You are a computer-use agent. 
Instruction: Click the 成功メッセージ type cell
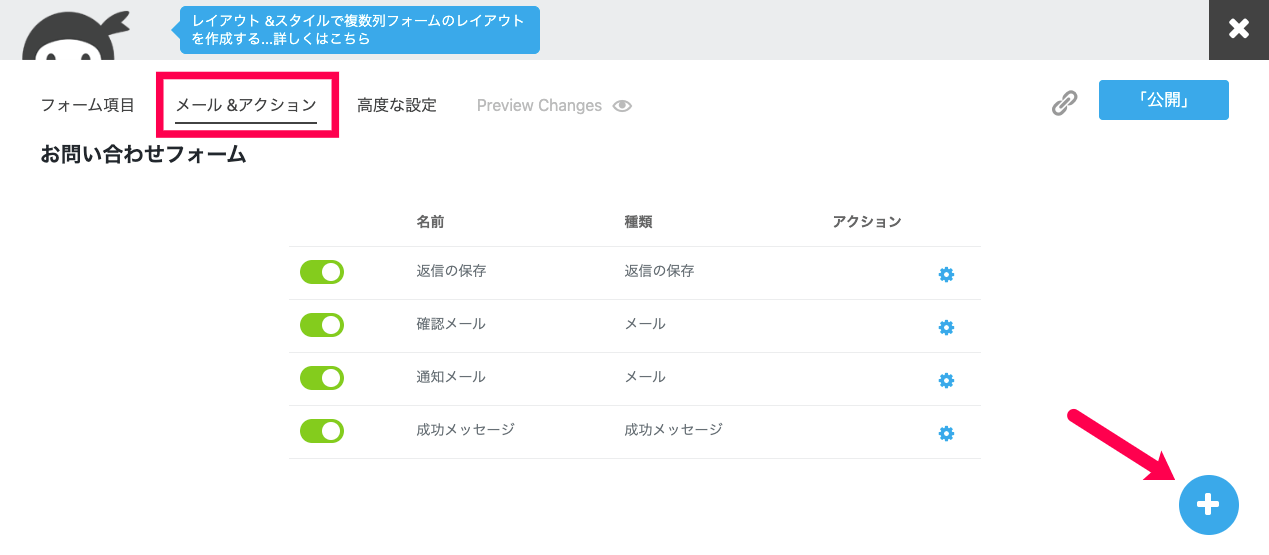[x=674, y=430]
